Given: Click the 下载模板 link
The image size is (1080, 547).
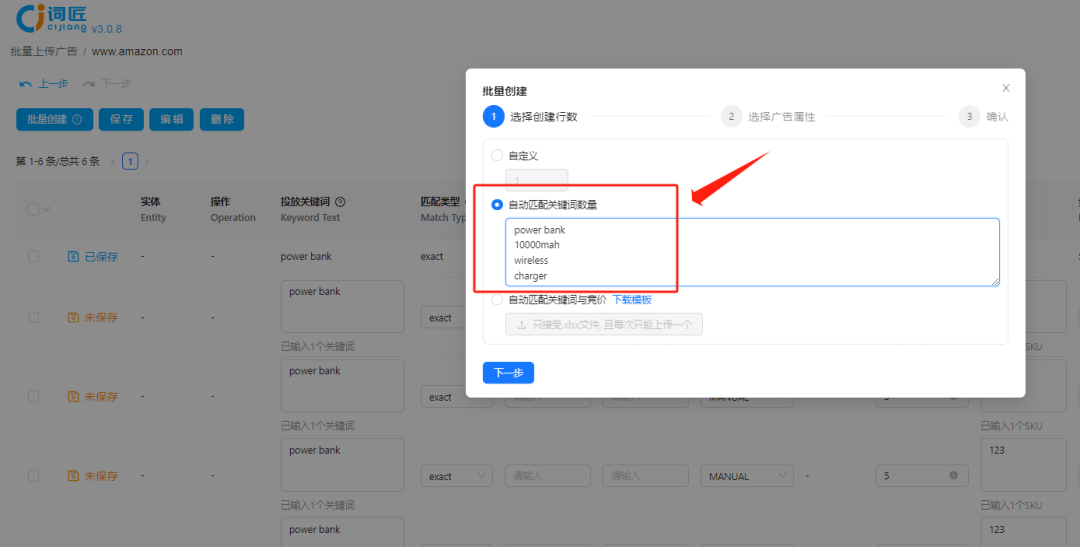Looking at the screenshot, I should [632, 300].
